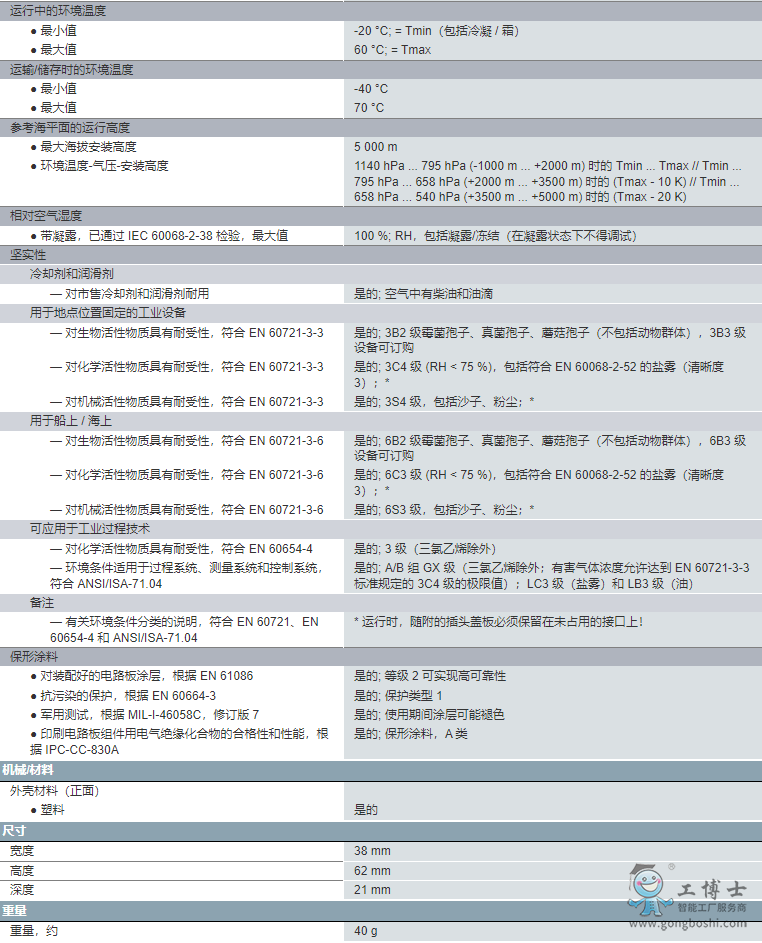Click the 保形涂料 category row

[34, 657]
